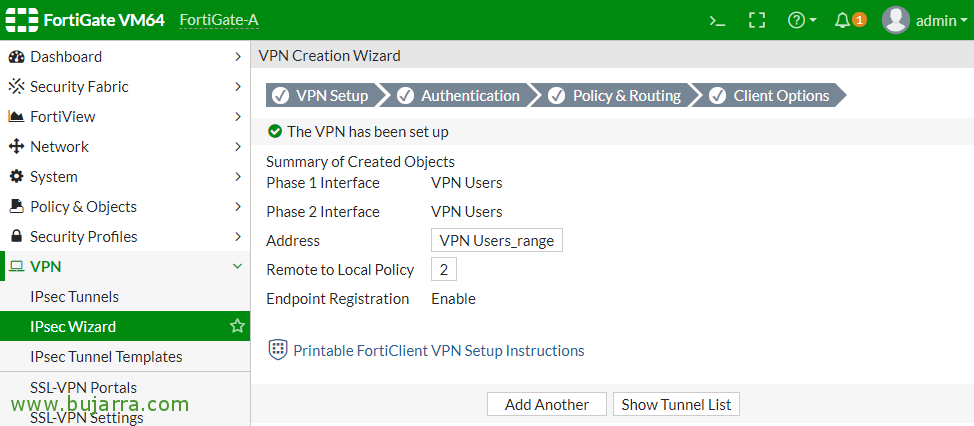Open the VPN Users_range address object
974x426 pixels.
pos(497,240)
